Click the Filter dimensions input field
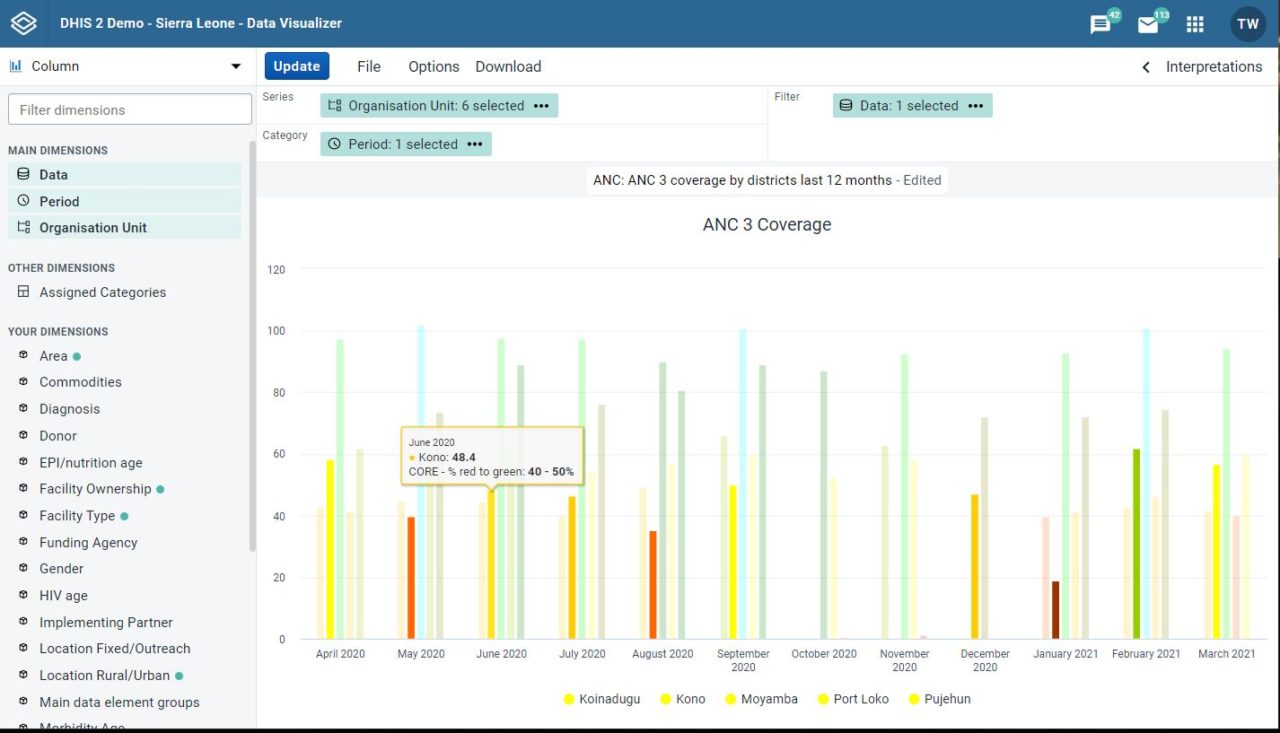This screenshot has height=733, width=1280. tap(129, 109)
